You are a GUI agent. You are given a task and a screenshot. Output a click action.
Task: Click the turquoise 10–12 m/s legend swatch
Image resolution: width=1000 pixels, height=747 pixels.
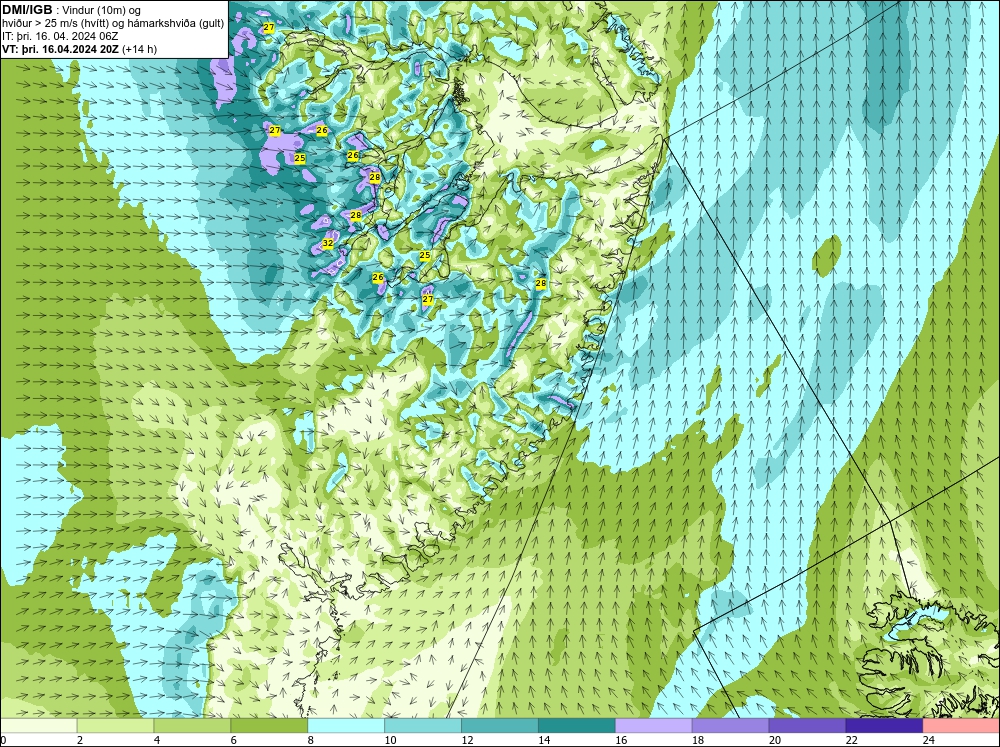[x=423, y=726]
